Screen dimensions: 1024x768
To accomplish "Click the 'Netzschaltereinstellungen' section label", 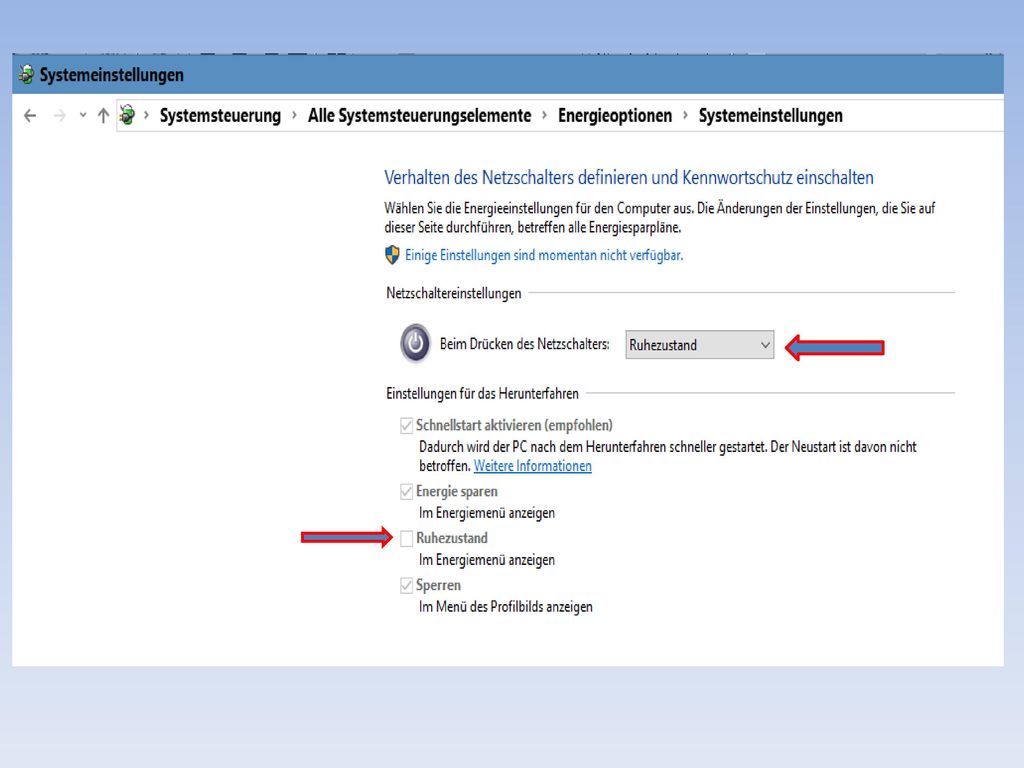I will (453, 293).
